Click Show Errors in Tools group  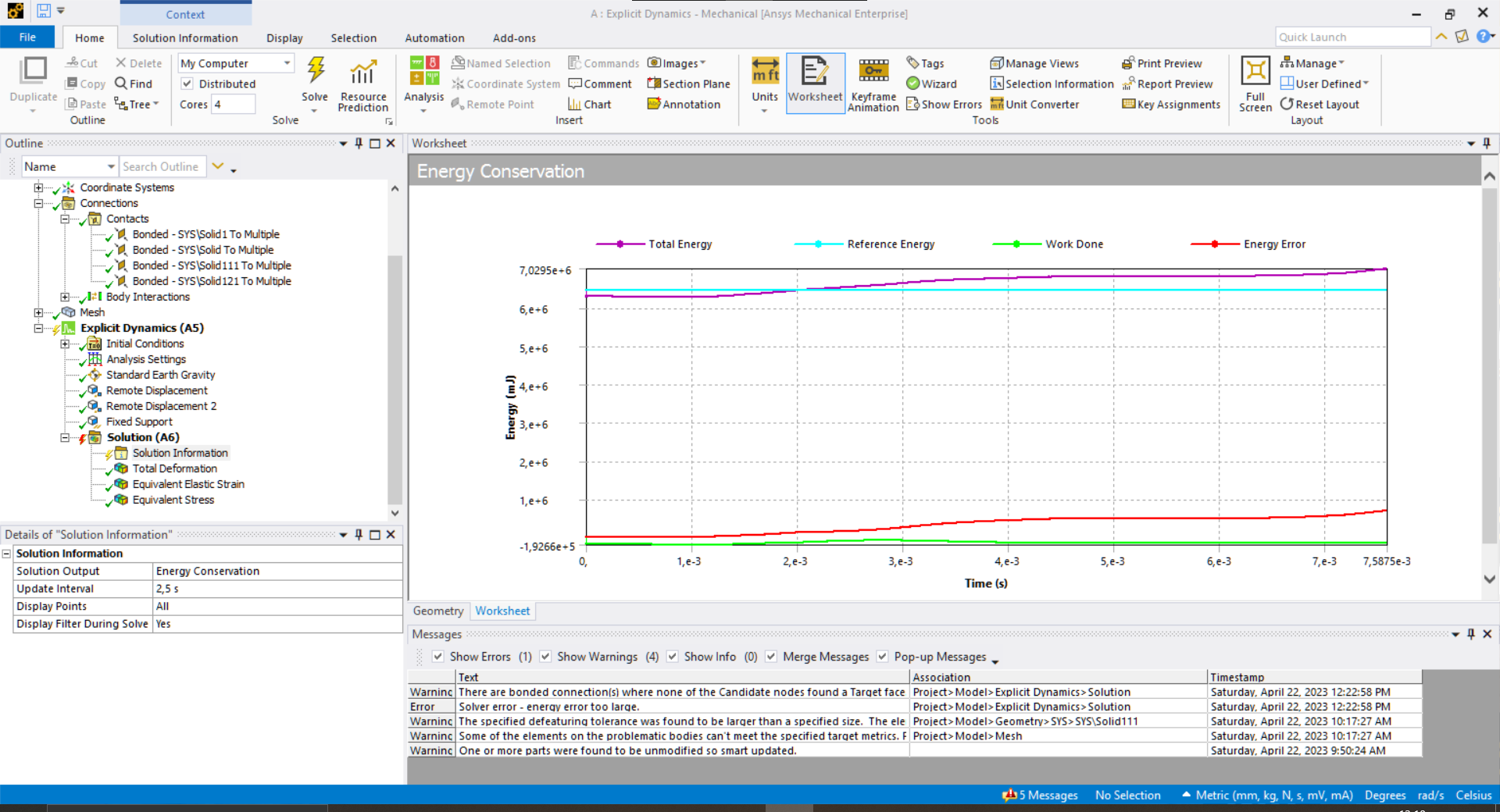pyautogui.click(x=944, y=104)
